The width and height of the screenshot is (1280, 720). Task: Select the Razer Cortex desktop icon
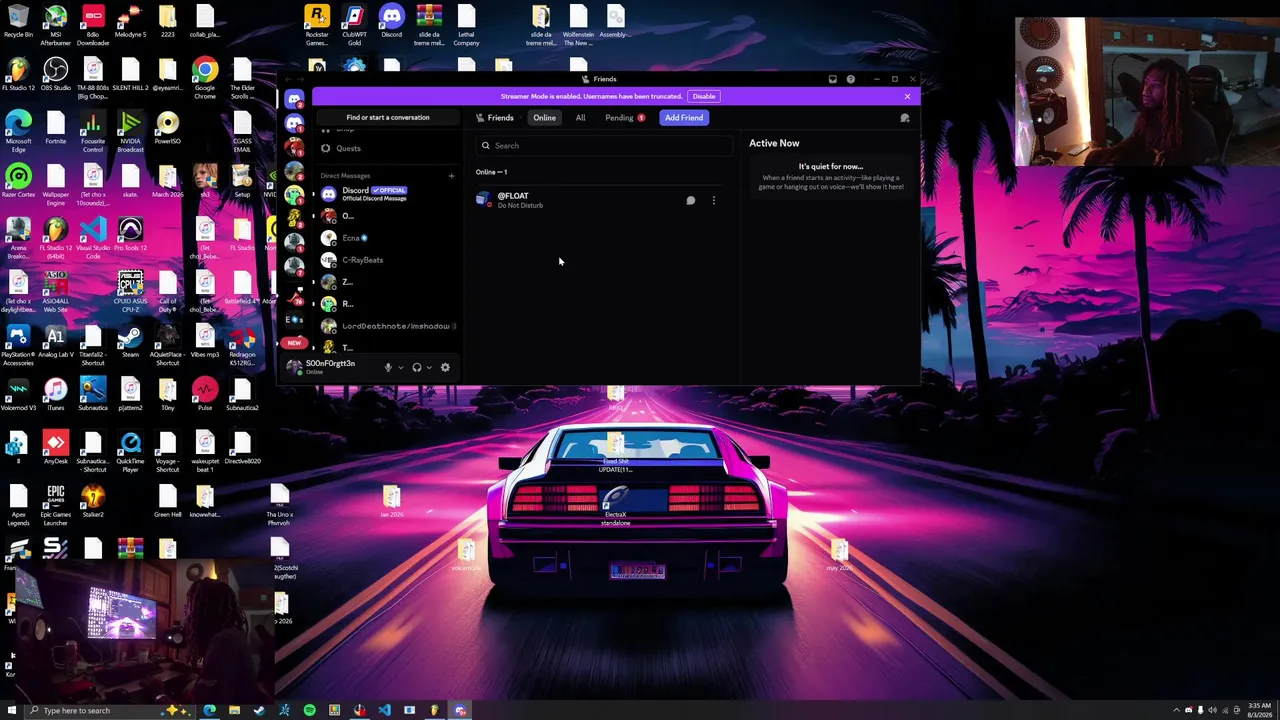(x=18, y=182)
